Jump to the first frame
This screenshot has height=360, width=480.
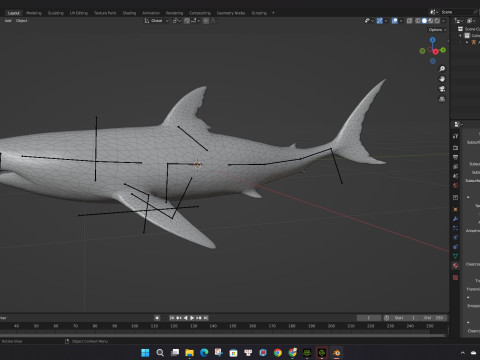172,318
